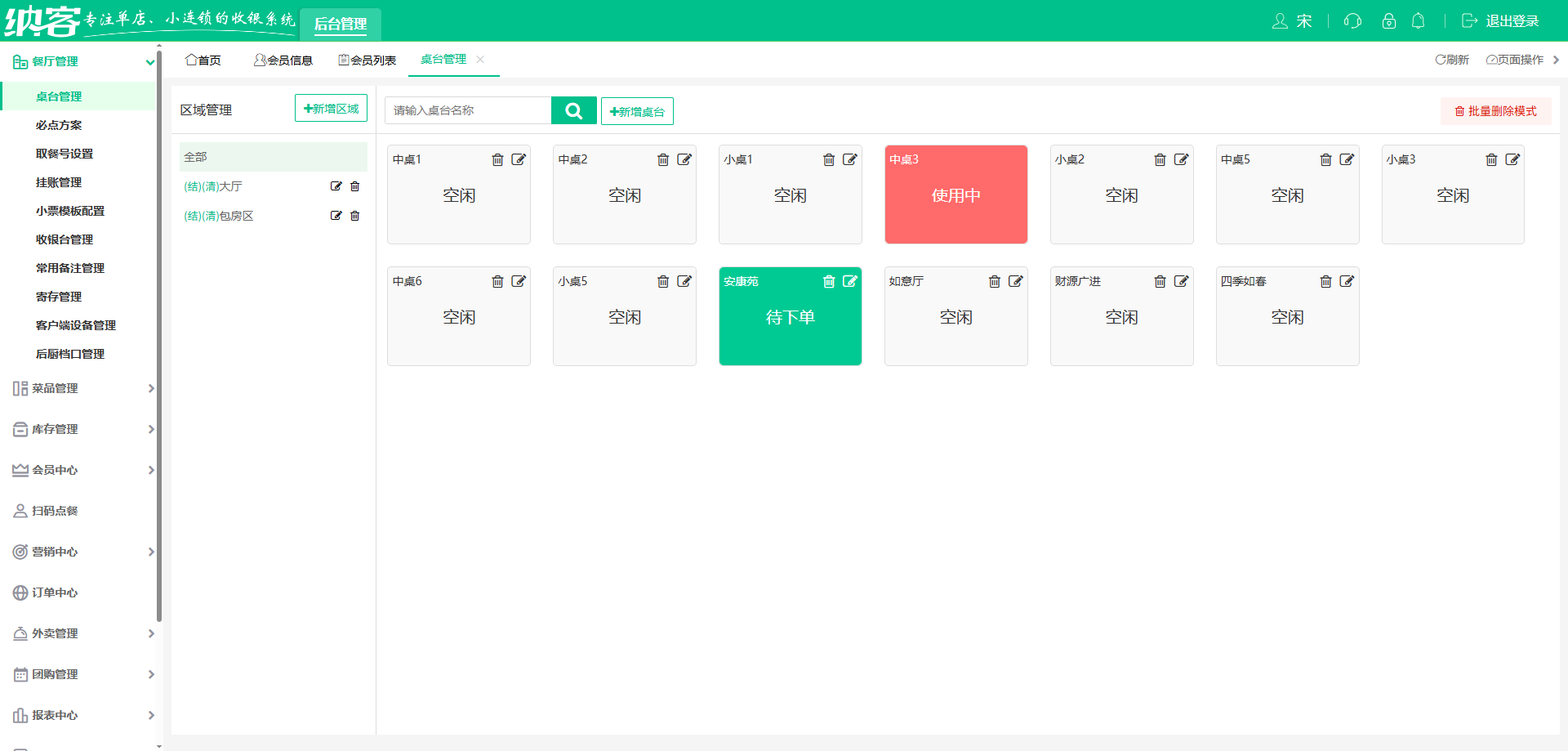Click the trash icon on 小桌1
The height and width of the screenshot is (751, 1568).
[x=829, y=159]
